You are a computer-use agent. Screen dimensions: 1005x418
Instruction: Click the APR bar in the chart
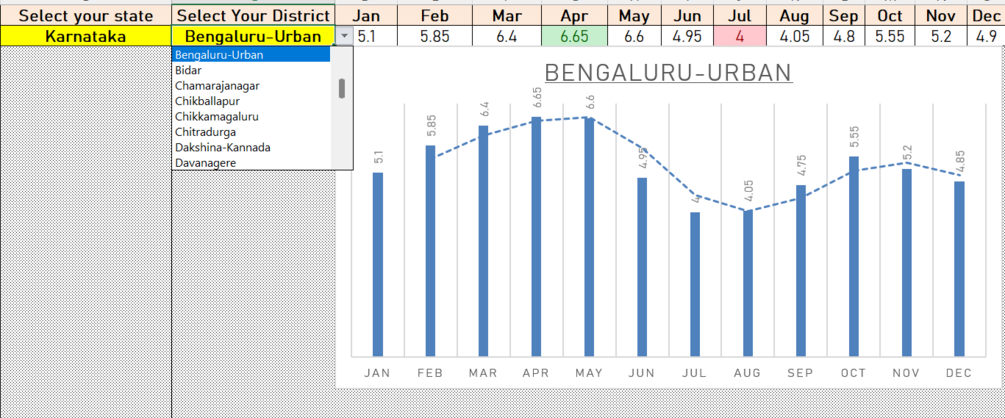536,237
